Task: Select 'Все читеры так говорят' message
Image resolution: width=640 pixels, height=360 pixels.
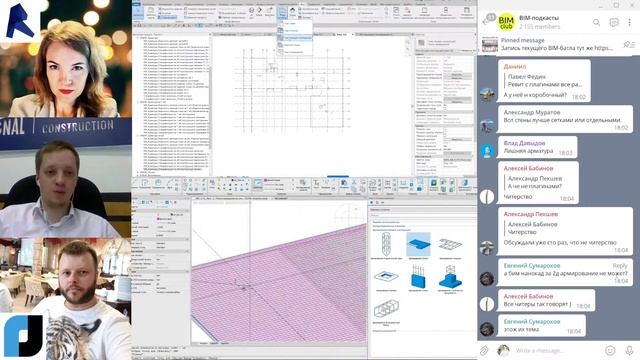Action: point(537,304)
